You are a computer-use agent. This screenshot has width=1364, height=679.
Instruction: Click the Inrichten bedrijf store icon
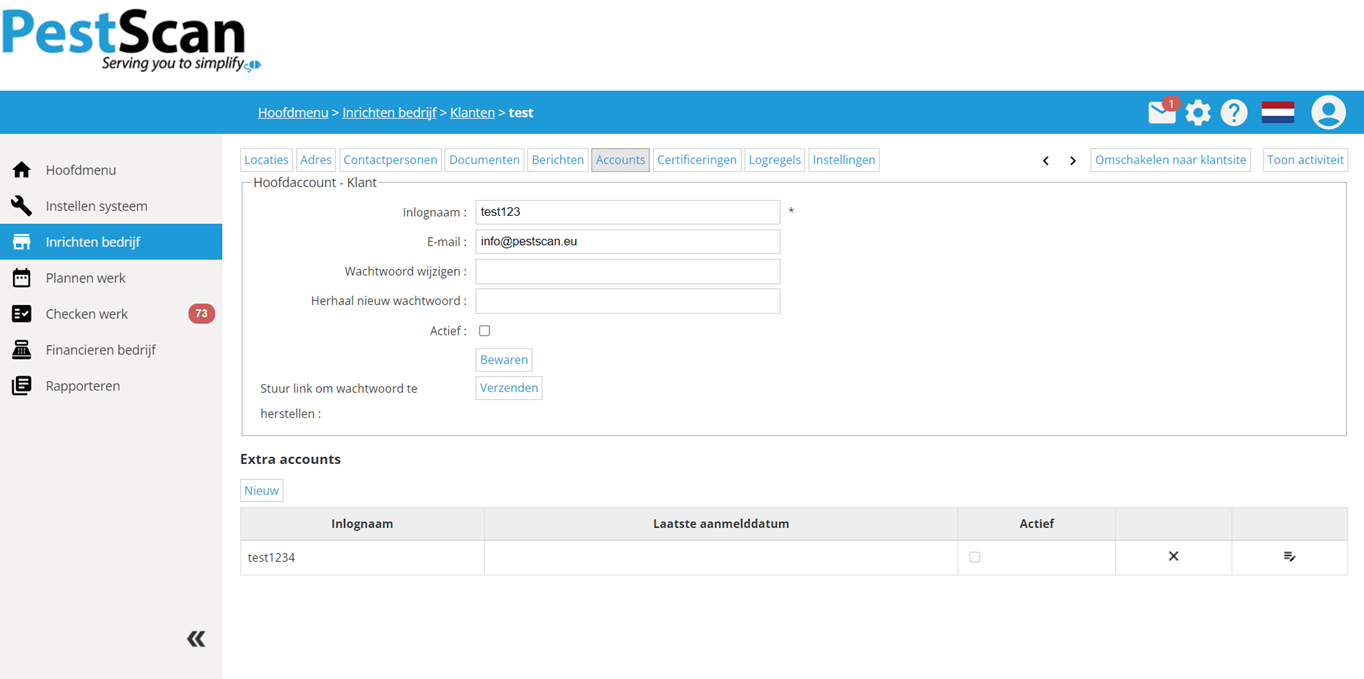click(x=21, y=242)
